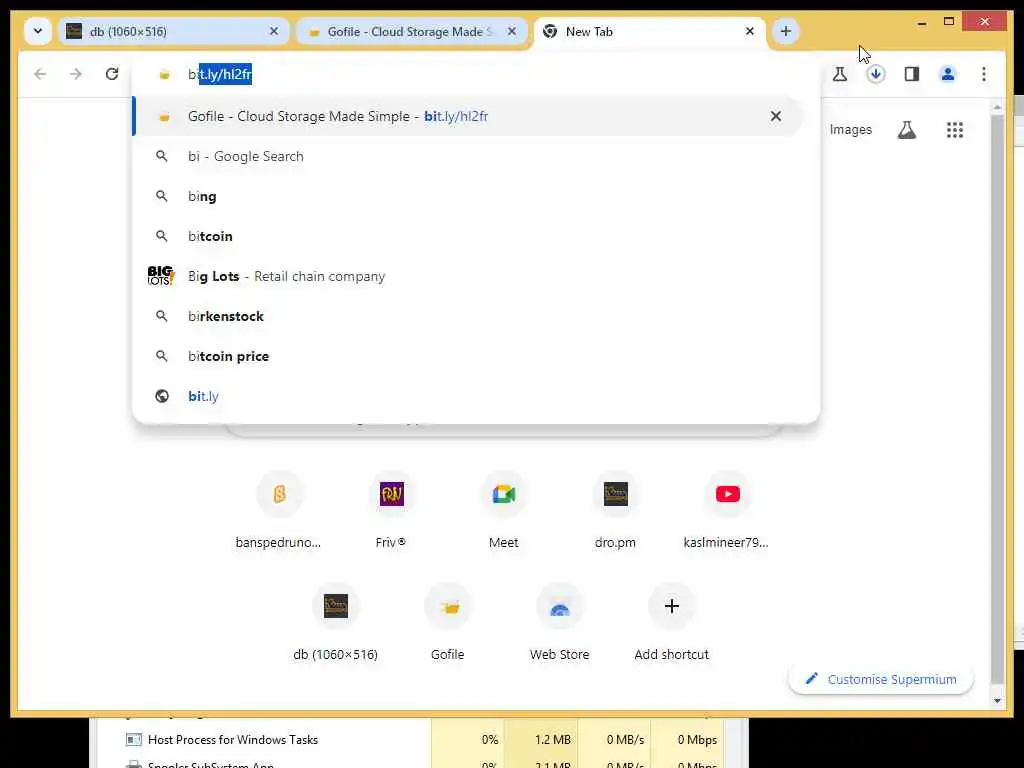Viewport: 1024px width, 768px height.
Task: Open the Meet shortcut tile
Action: (504, 509)
